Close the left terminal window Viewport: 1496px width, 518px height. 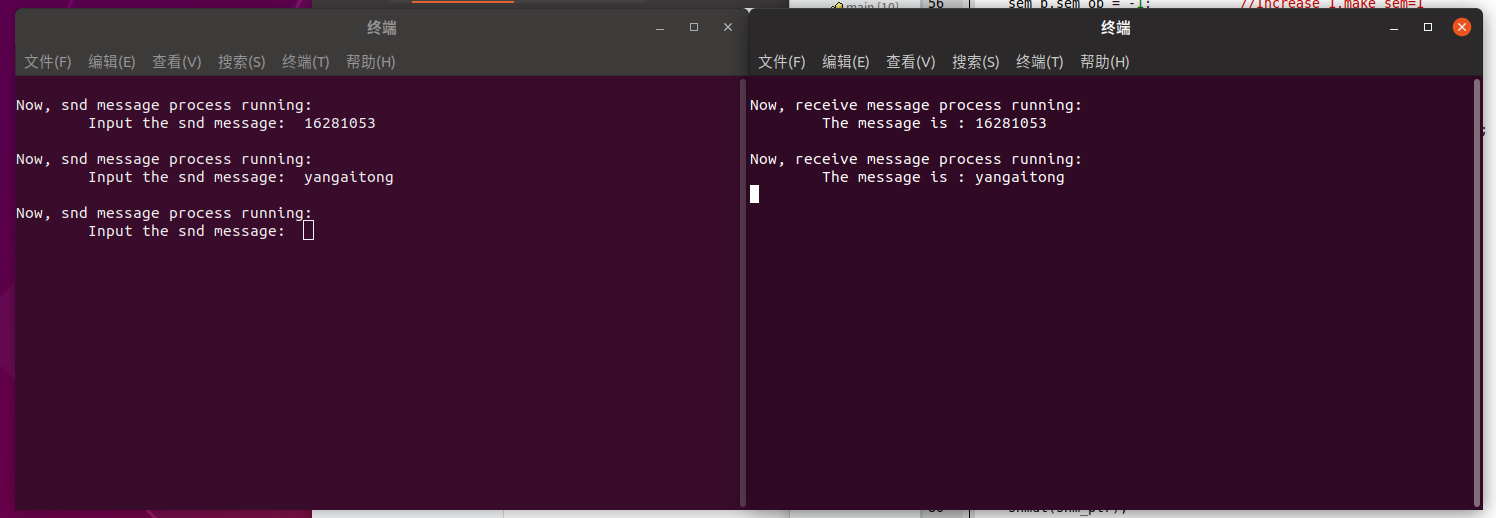tap(728, 28)
